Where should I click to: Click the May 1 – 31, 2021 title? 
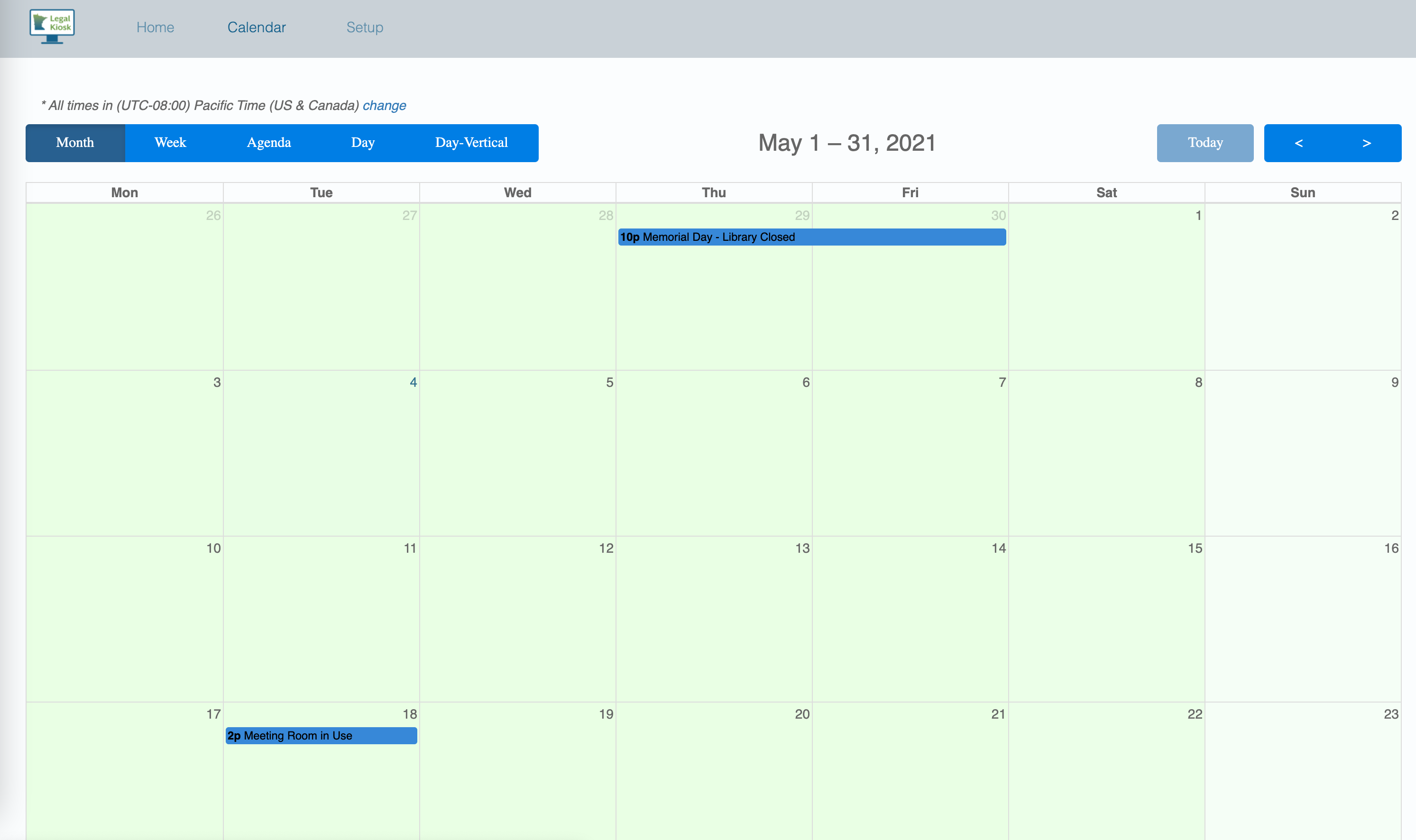pyautogui.click(x=847, y=143)
